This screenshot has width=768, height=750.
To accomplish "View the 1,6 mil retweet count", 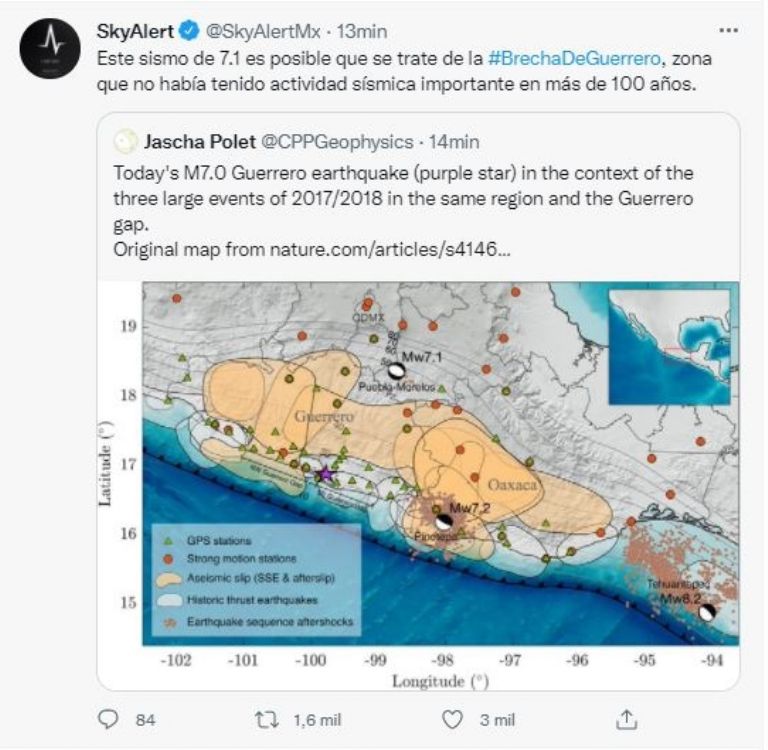I will tap(317, 720).
